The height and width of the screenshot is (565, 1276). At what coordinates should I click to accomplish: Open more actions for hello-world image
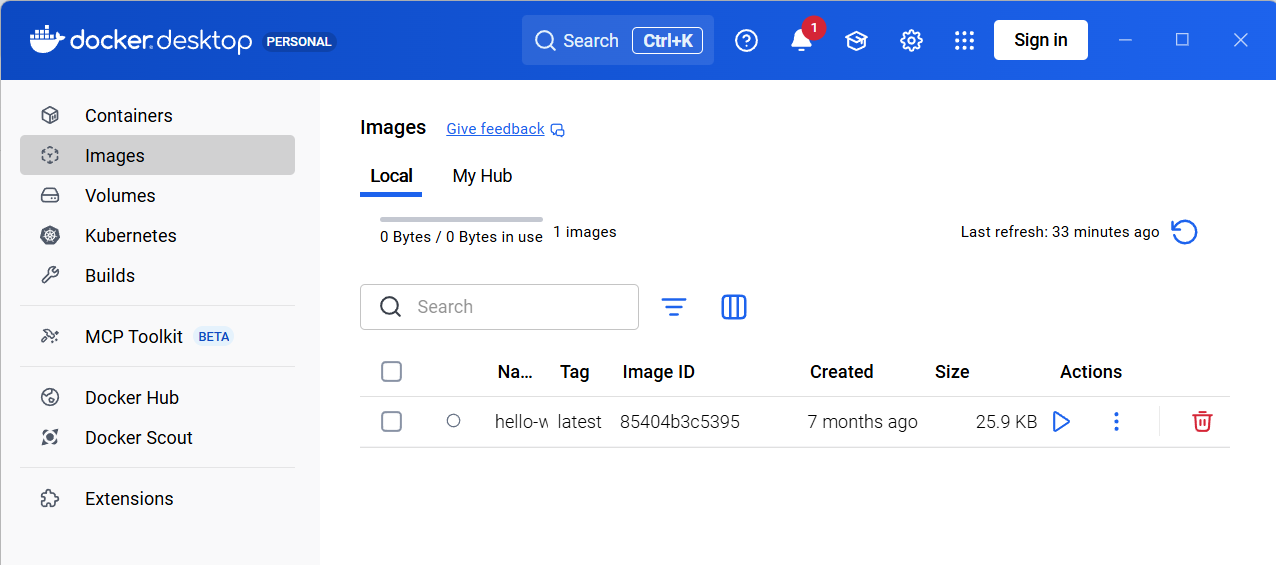click(1116, 422)
